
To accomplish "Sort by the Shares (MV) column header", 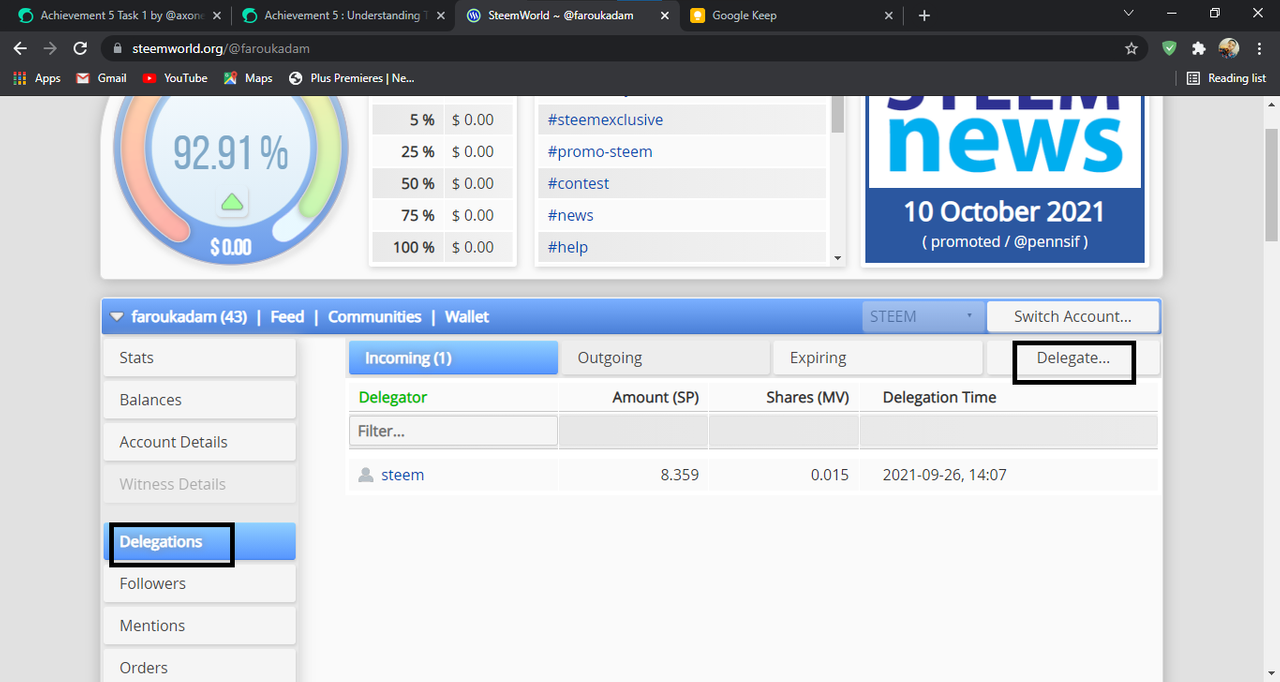I will pos(807,398).
